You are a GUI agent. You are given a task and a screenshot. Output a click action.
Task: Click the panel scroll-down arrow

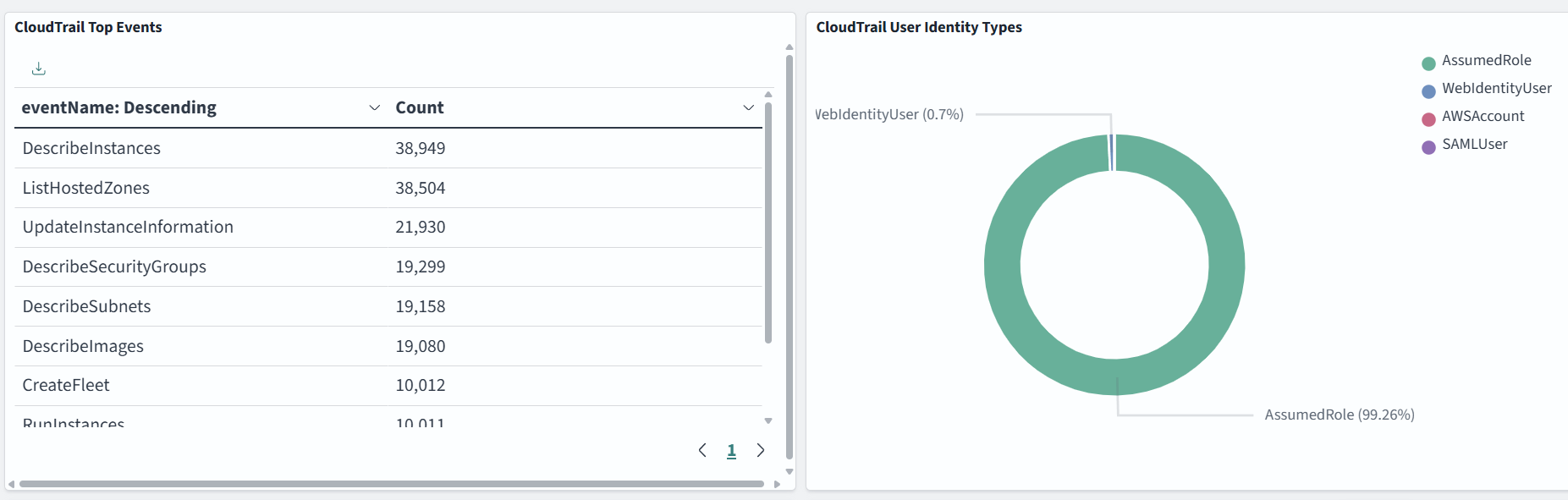[x=790, y=472]
